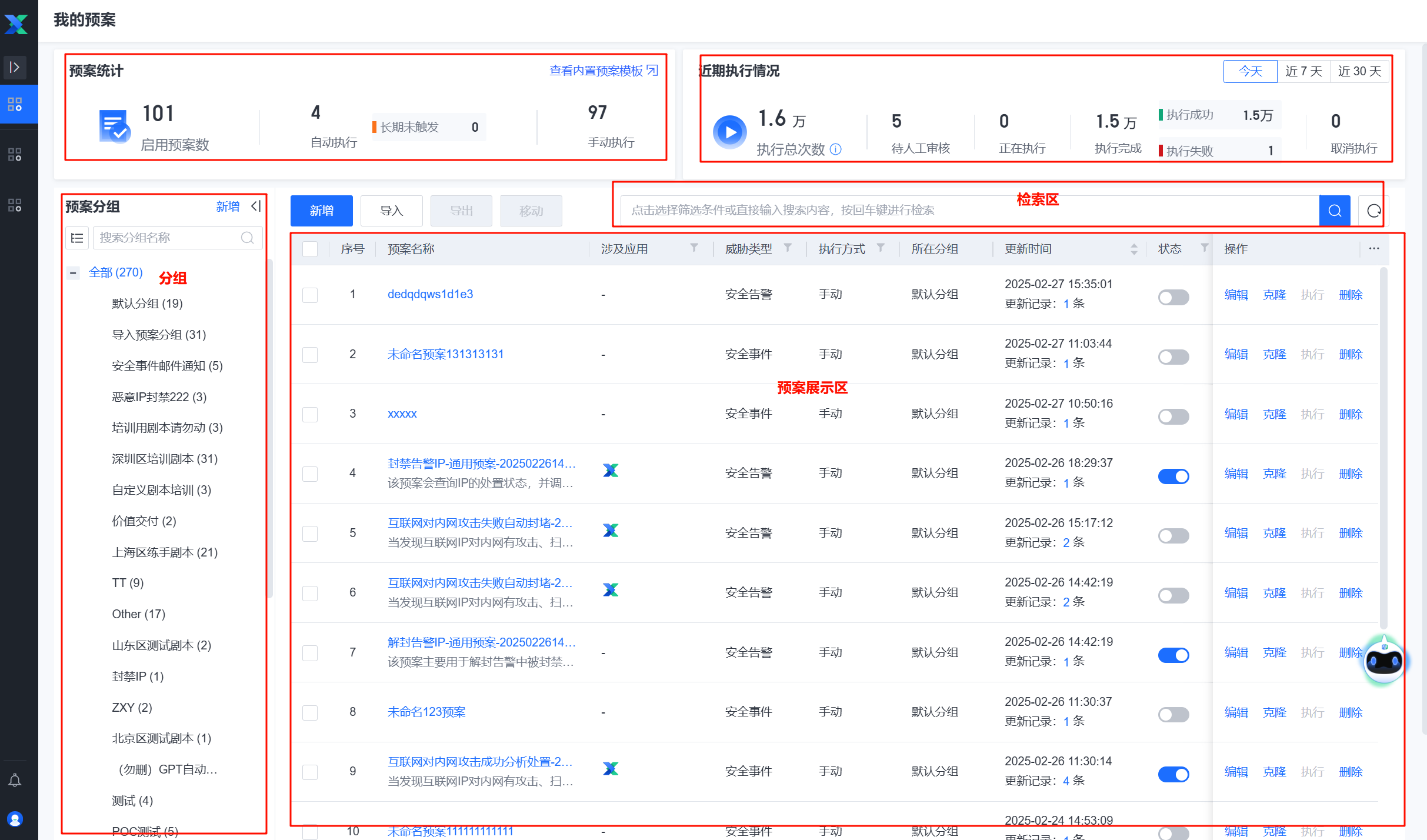Check the row for dedqdqws1d1e3
The width and height of the screenshot is (1427, 840).
coord(310,295)
